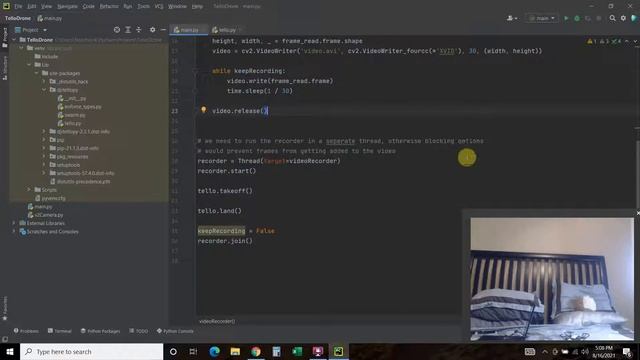Collapse the Lib folder
Viewport: 640px width, 360px height.
[x=29, y=65]
